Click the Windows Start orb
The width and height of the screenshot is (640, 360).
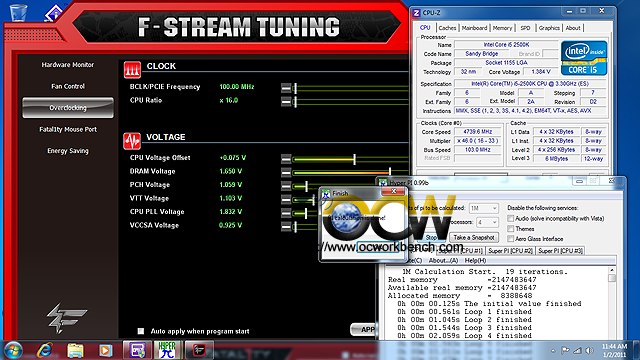13,350
